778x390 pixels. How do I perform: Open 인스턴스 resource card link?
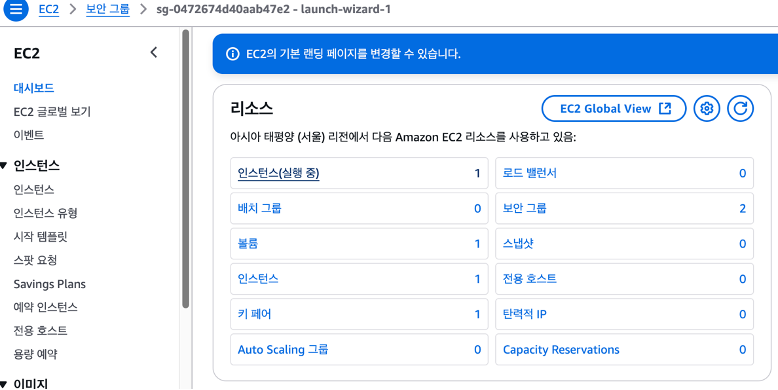coord(258,279)
